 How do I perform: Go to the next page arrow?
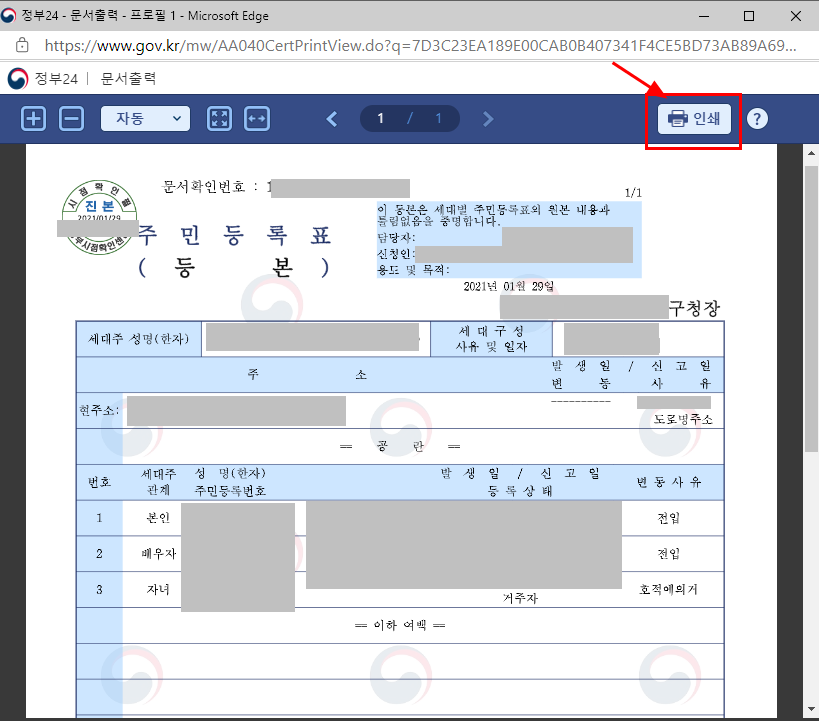[x=488, y=119]
